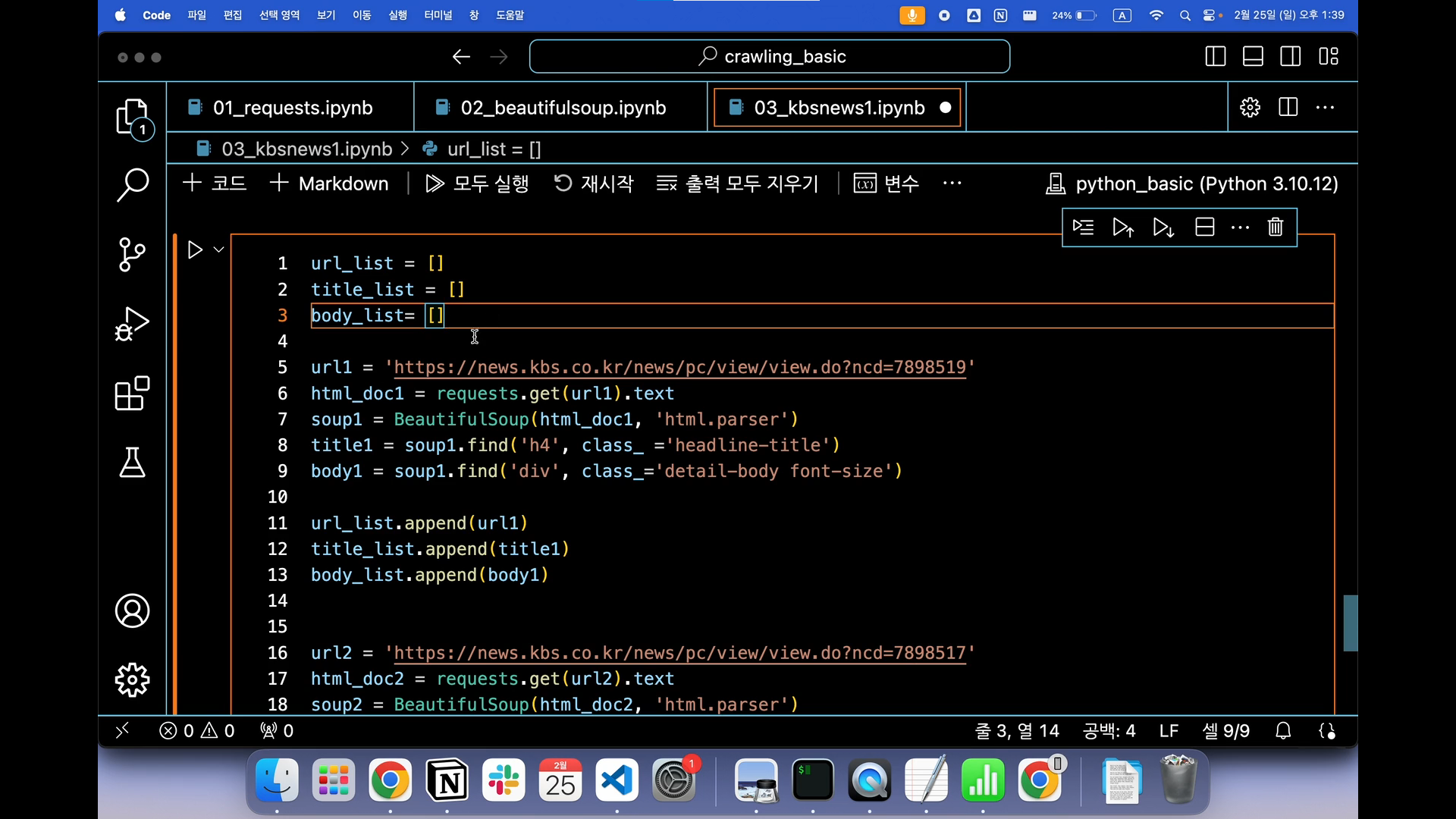Click the 재시작 kernel button

pos(594,184)
